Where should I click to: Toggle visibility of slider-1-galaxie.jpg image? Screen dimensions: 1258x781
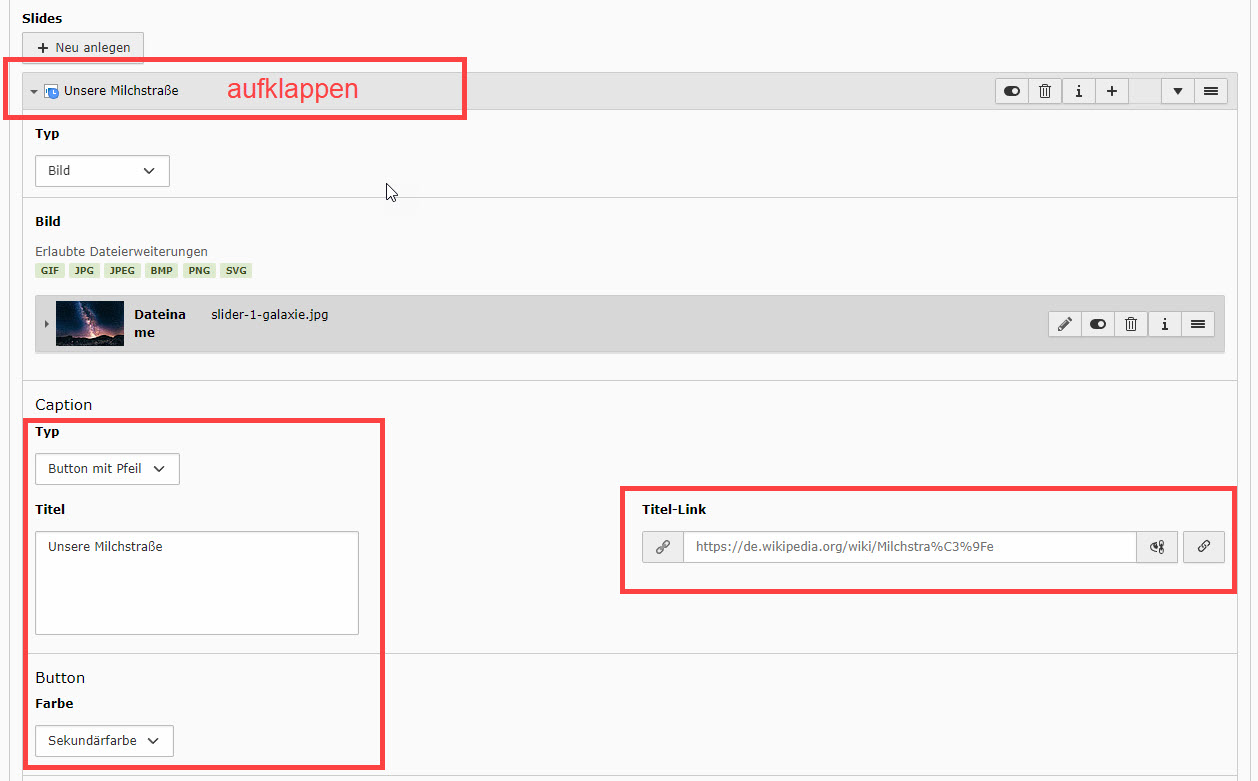coord(1098,324)
